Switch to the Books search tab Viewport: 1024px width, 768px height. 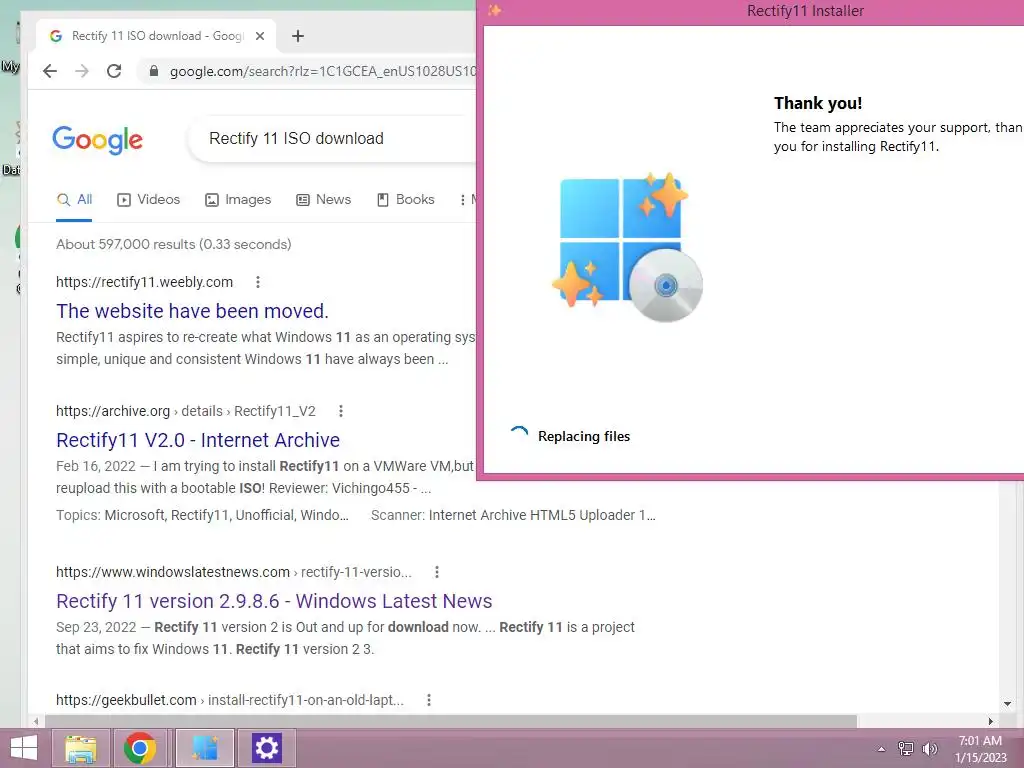click(x=406, y=199)
